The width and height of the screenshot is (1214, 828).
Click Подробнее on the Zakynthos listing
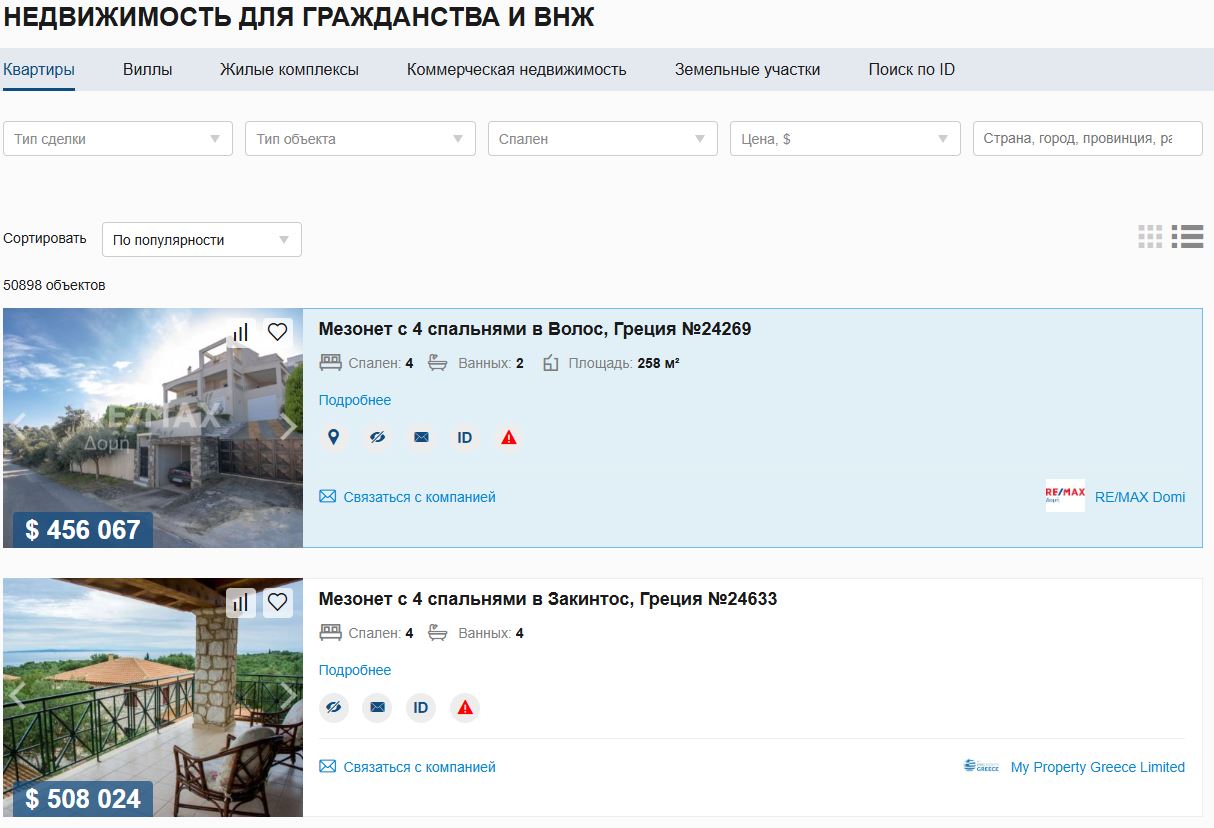click(x=355, y=670)
